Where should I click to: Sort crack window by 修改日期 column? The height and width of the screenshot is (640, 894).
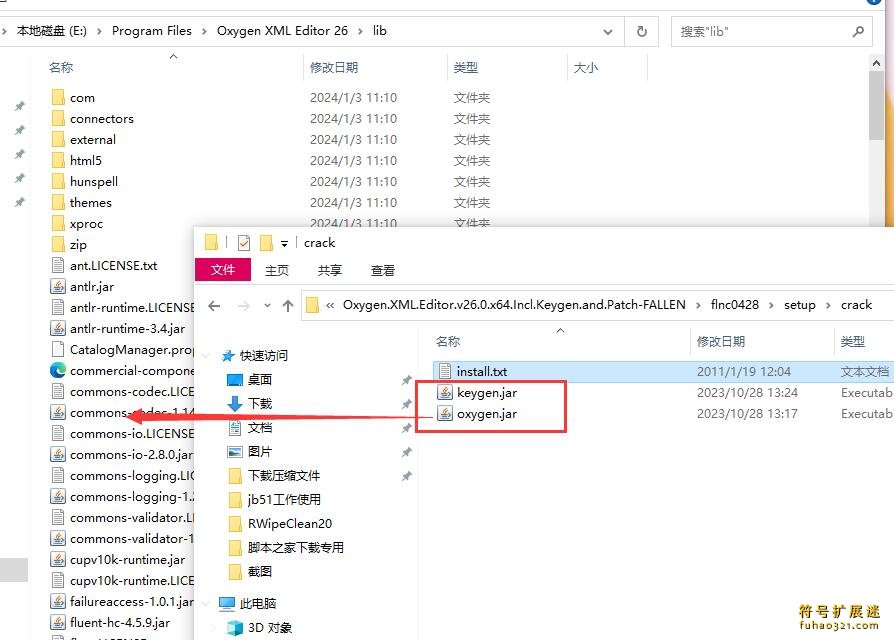coord(721,341)
